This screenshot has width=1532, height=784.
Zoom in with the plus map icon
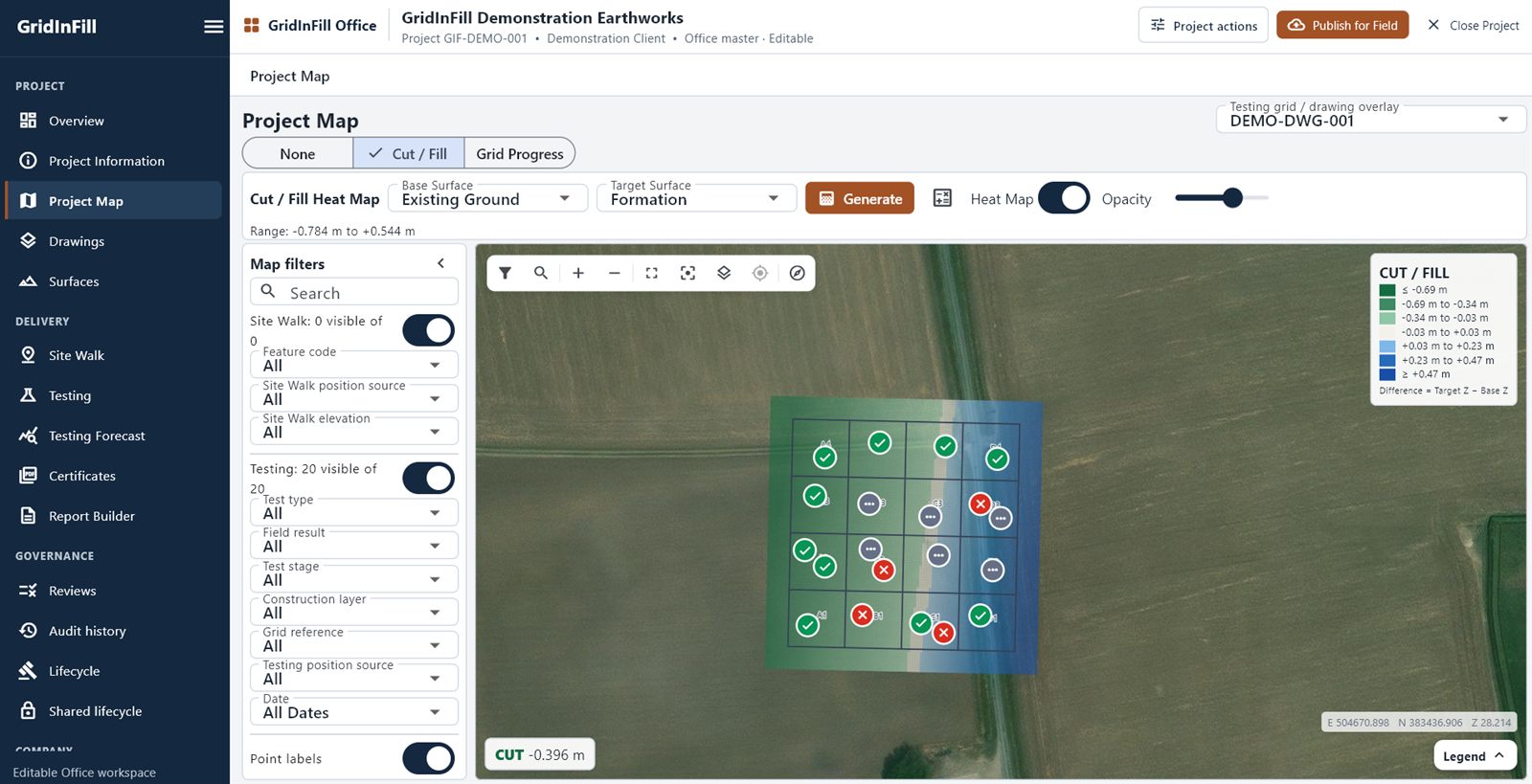pos(578,273)
